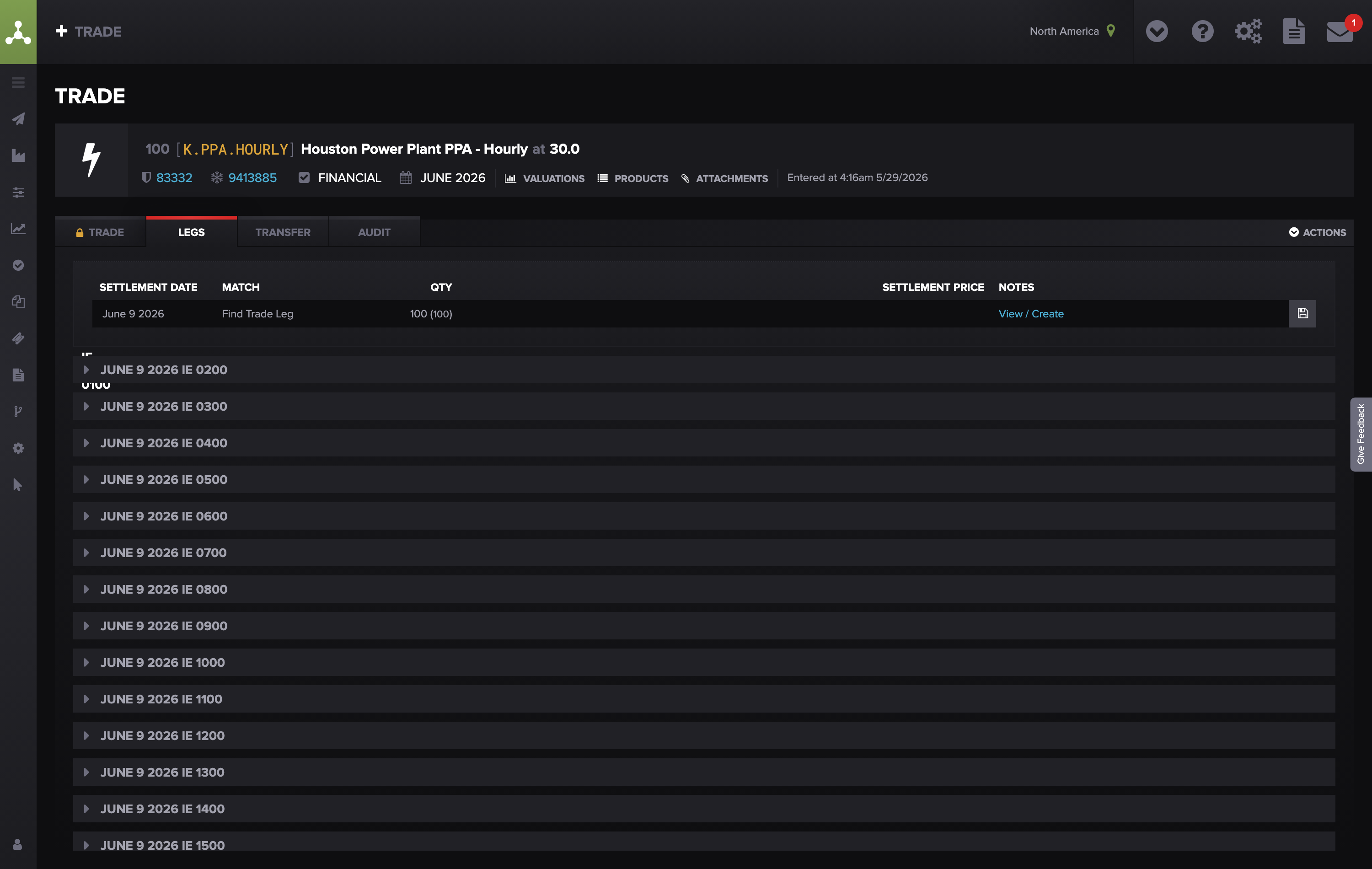Viewport: 1372px width, 869px height.
Task: Toggle the FINANCIAL checkbox
Action: [304, 178]
